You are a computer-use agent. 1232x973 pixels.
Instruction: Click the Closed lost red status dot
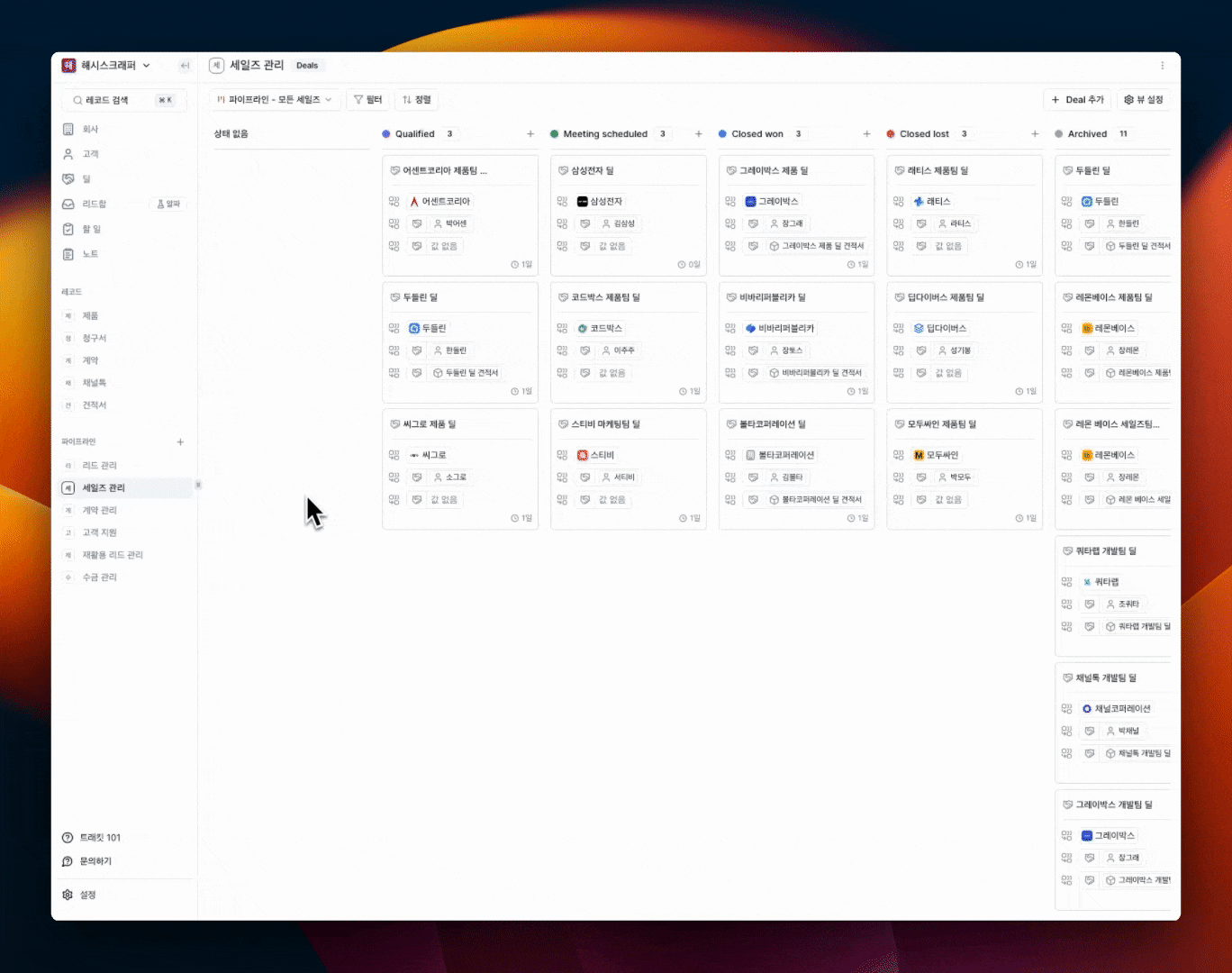click(891, 134)
